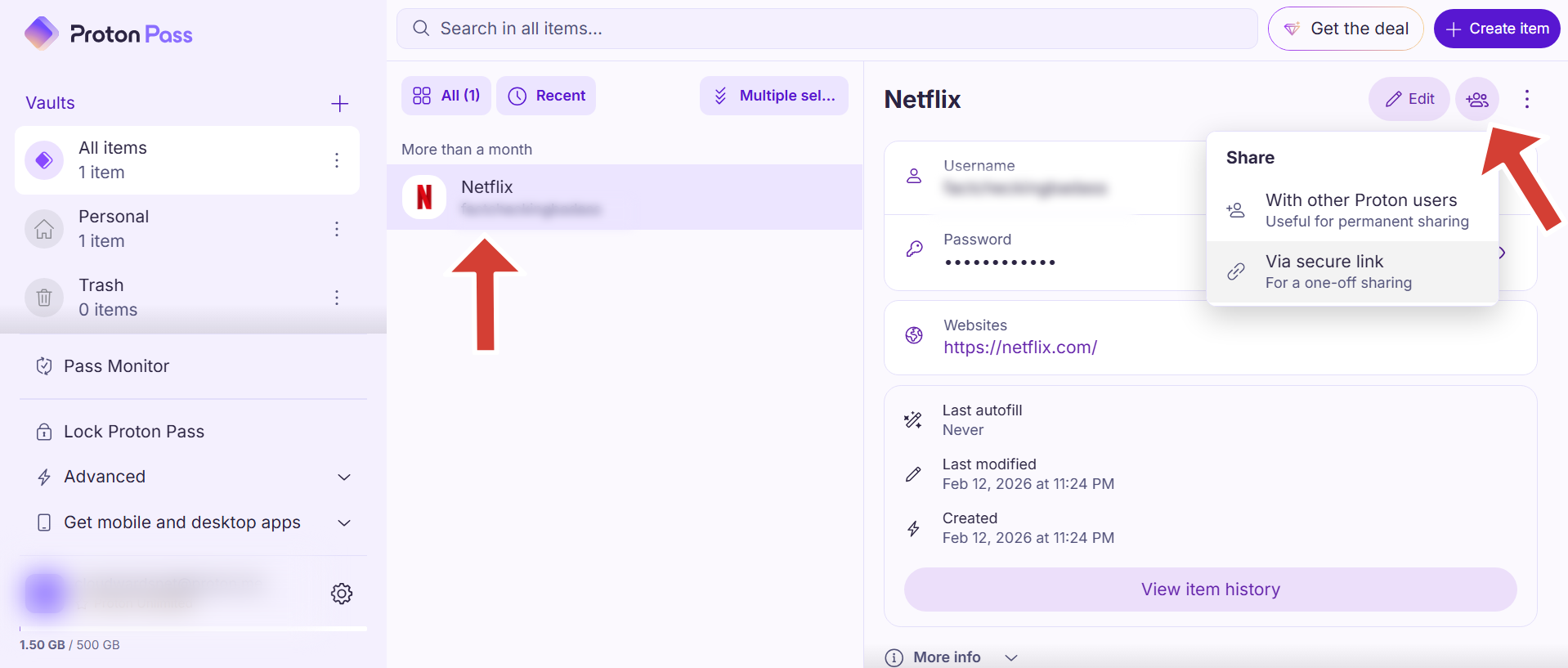Expand the Advanced section

click(344, 477)
